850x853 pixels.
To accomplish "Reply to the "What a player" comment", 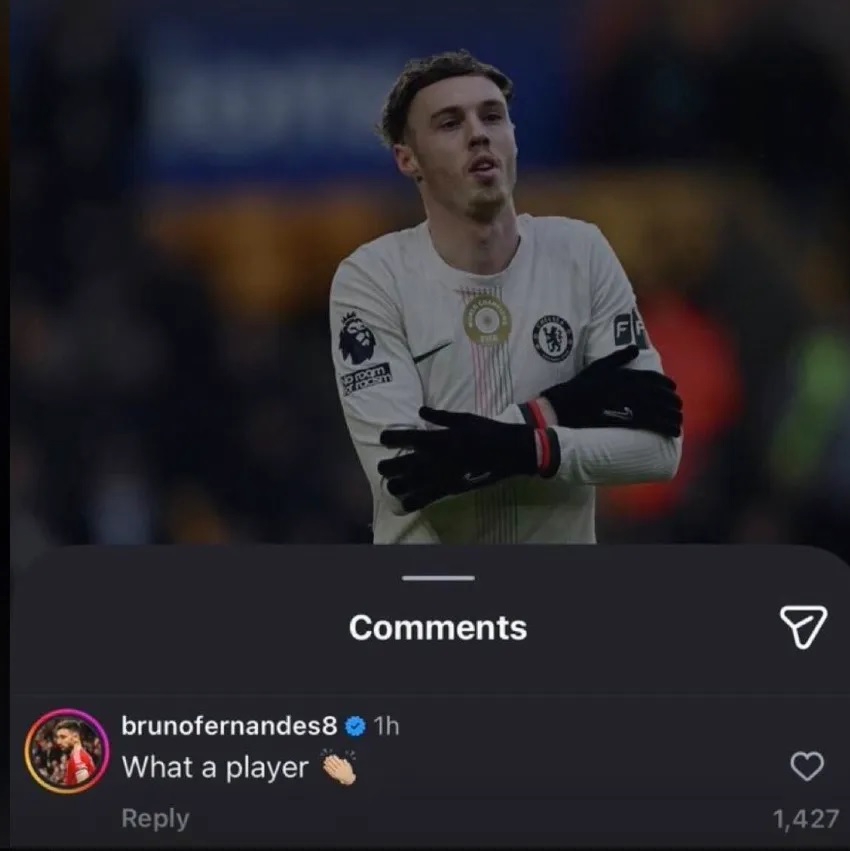I will point(155,818).
